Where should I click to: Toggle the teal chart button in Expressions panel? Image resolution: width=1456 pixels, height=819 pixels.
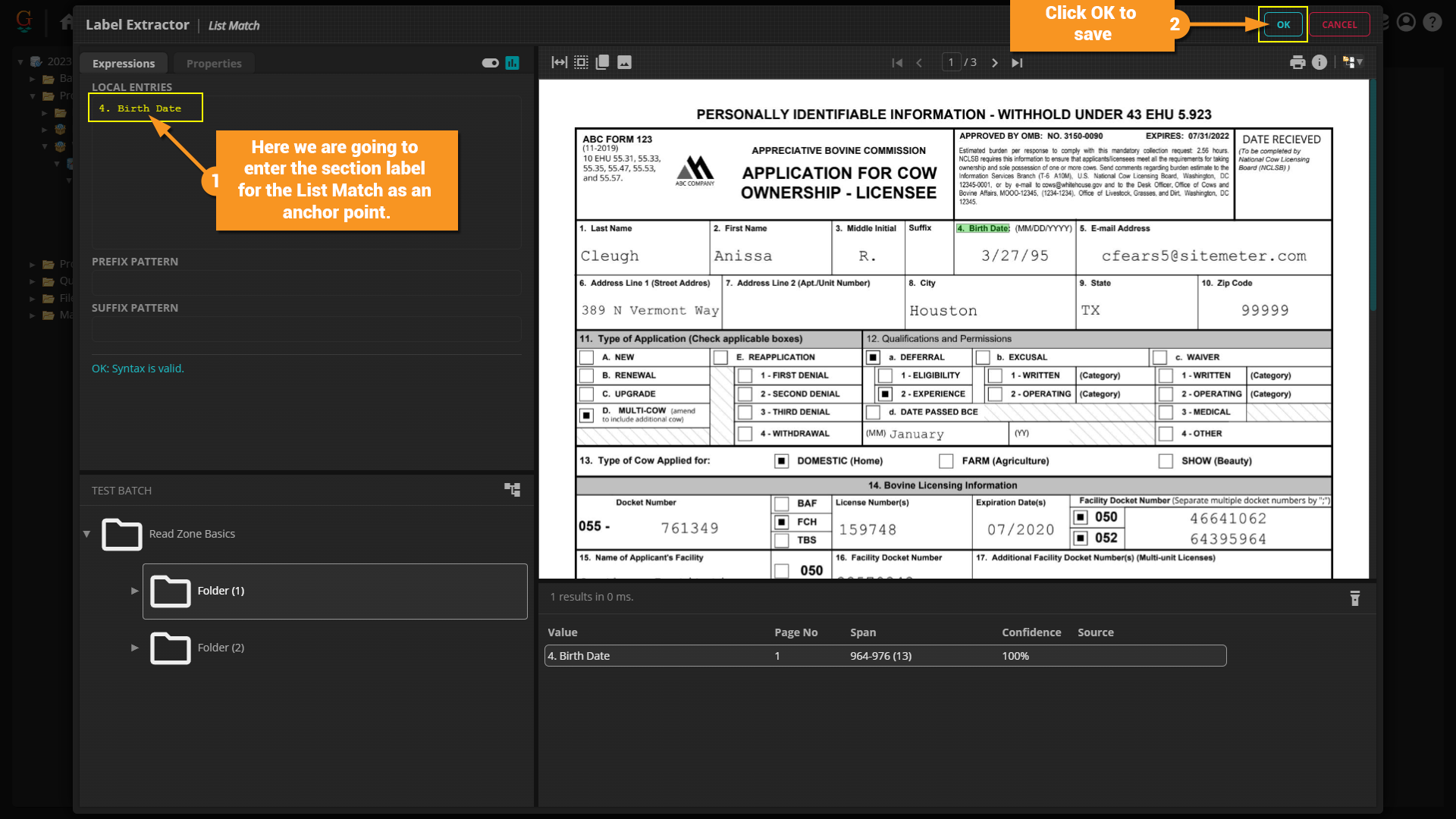[x=513, y=63]
